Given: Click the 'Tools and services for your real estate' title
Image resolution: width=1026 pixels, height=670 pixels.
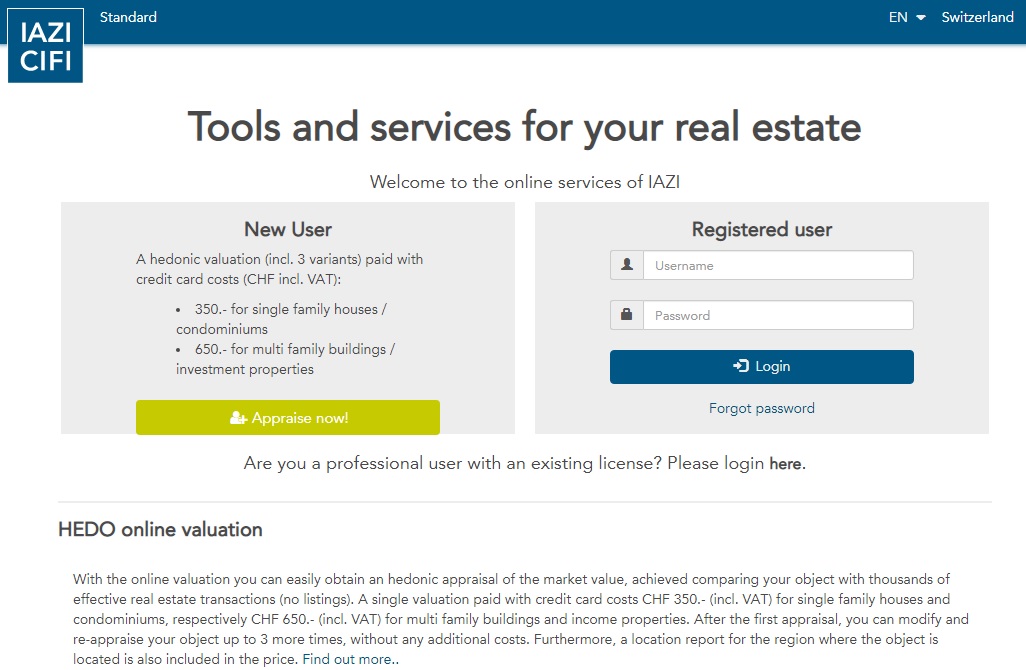Looking at the screenshot, I should [524, 128].
